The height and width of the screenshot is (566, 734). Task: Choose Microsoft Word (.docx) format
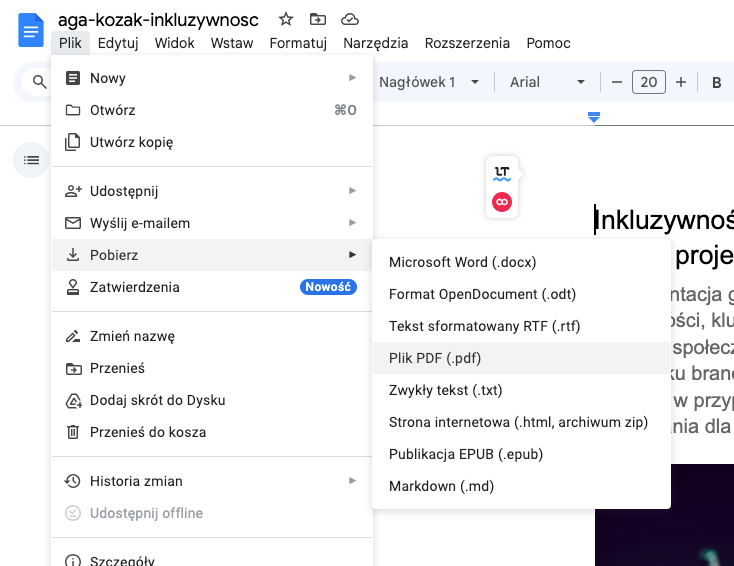(x=462, y=262)
